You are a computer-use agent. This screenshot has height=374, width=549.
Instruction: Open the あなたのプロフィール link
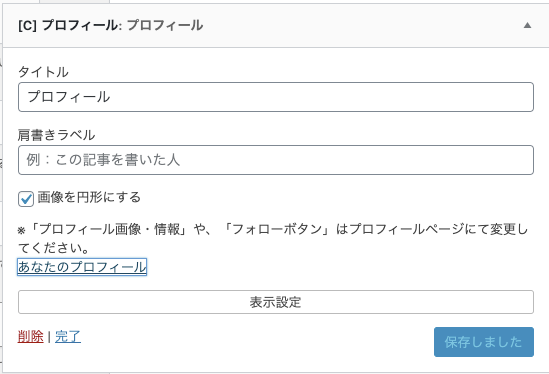click(x=82, y=267)
